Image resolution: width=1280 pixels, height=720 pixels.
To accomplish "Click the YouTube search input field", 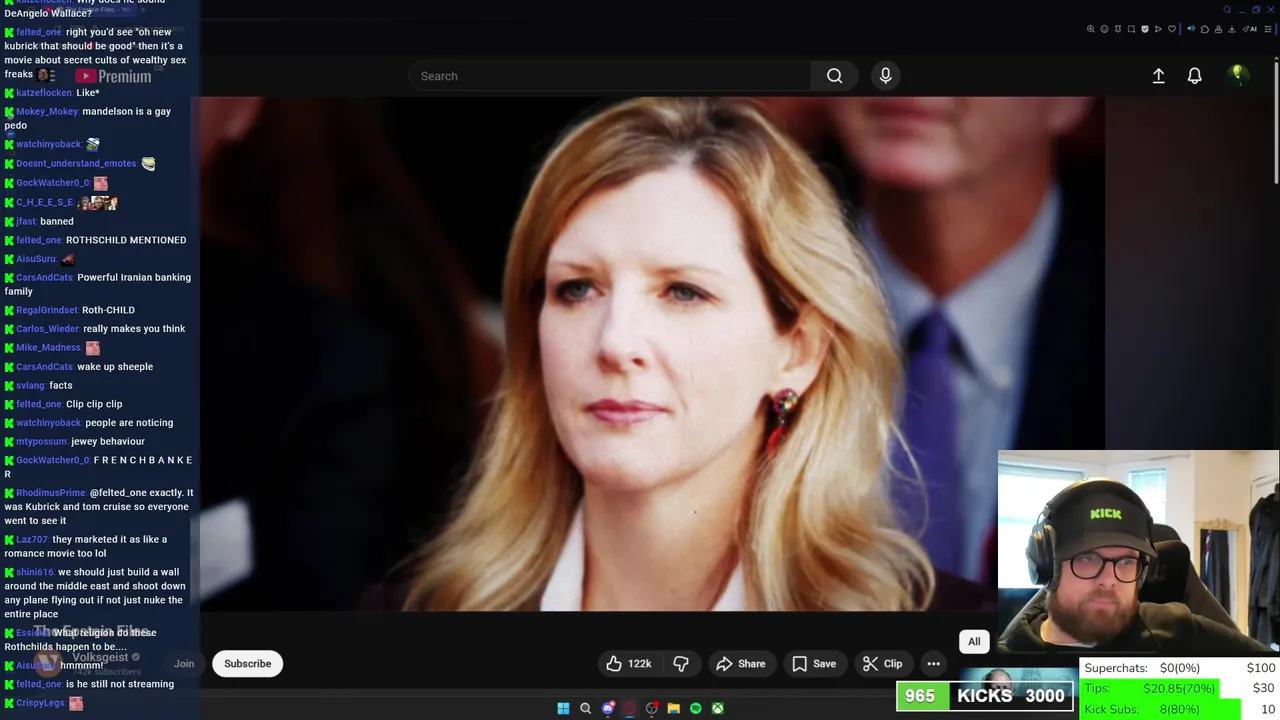I will (x=608, y=76).
